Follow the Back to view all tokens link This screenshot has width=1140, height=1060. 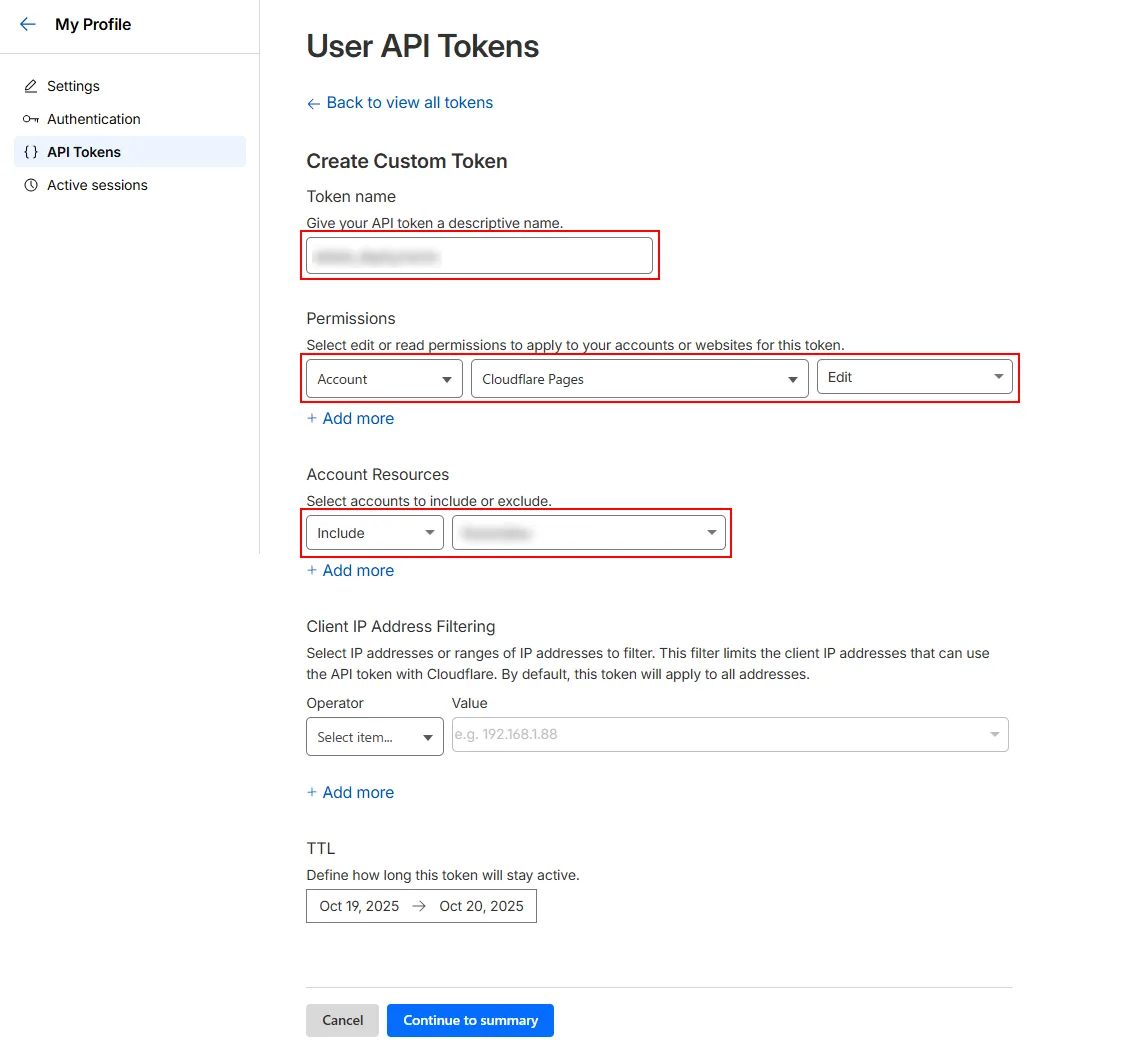(408, 102)
